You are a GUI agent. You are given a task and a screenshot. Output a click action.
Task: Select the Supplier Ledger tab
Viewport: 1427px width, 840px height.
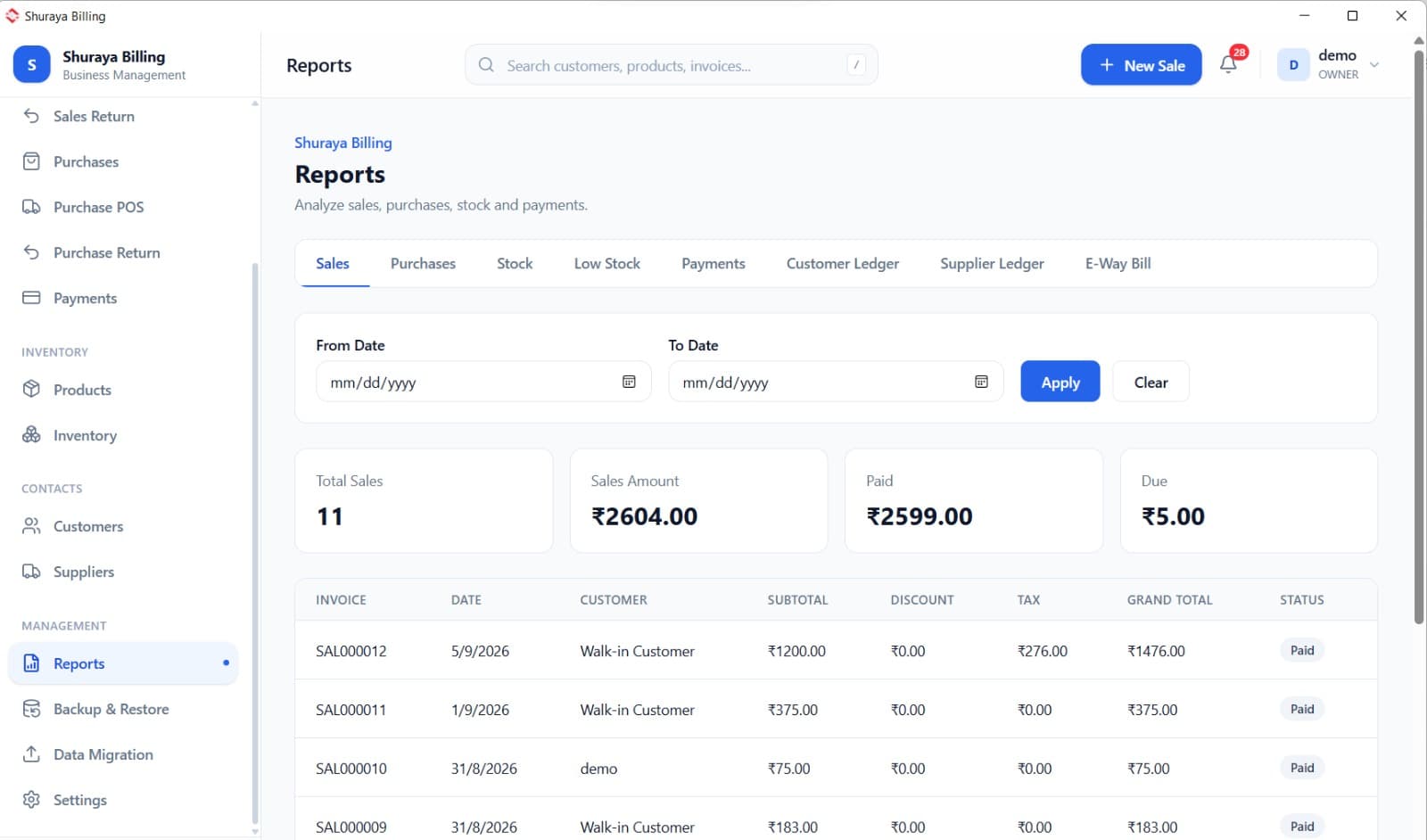992,264
